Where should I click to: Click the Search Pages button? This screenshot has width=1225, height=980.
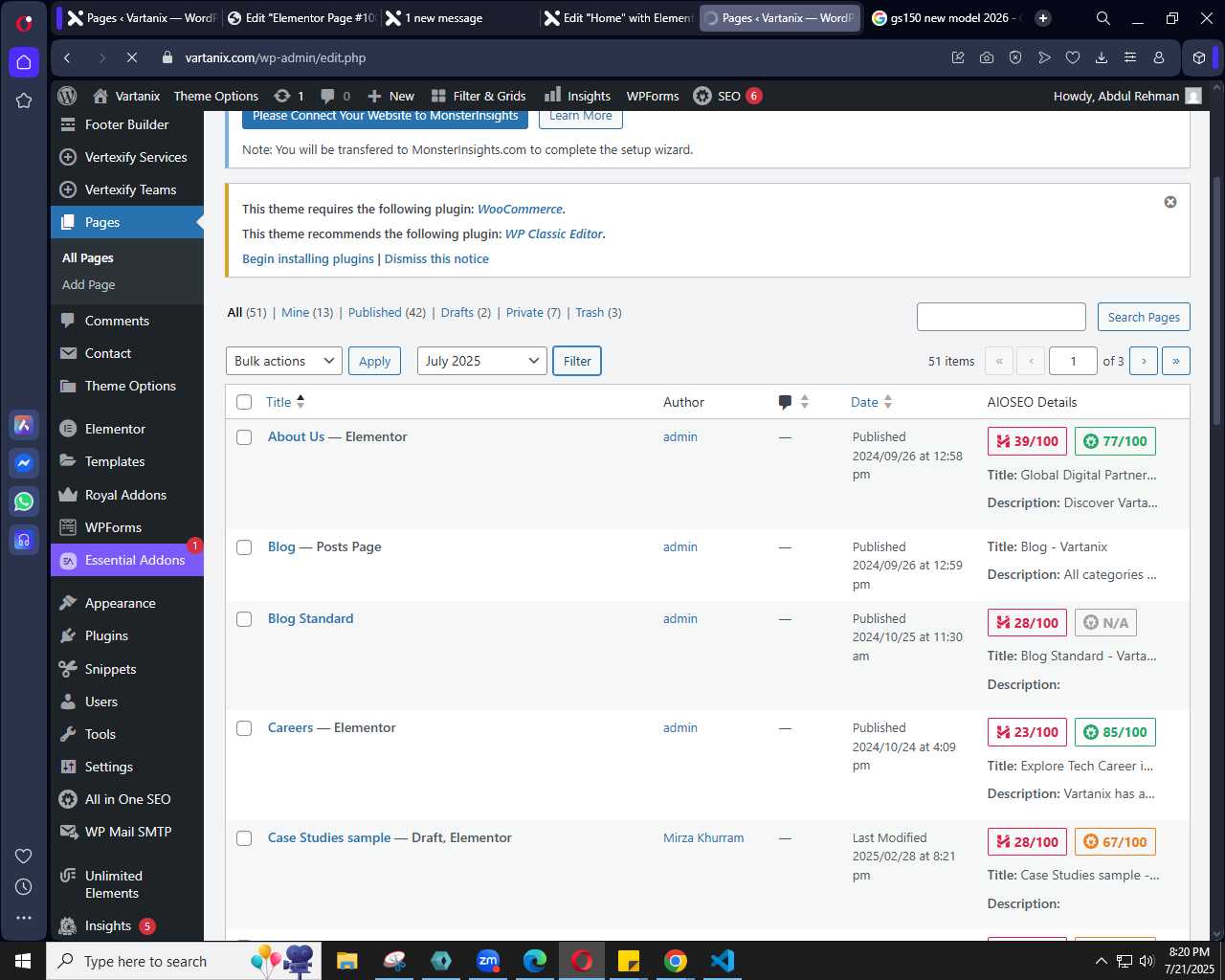pos(1144,317)
